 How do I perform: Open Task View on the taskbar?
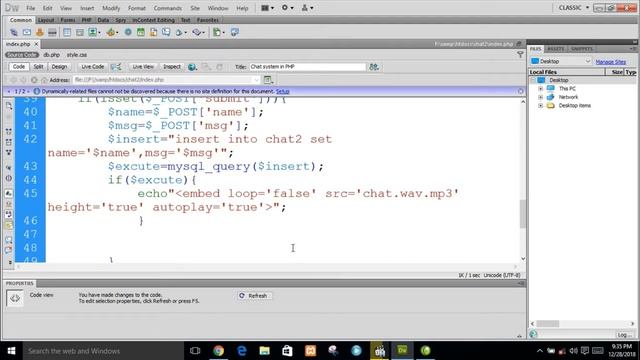(x=195, y=351)
